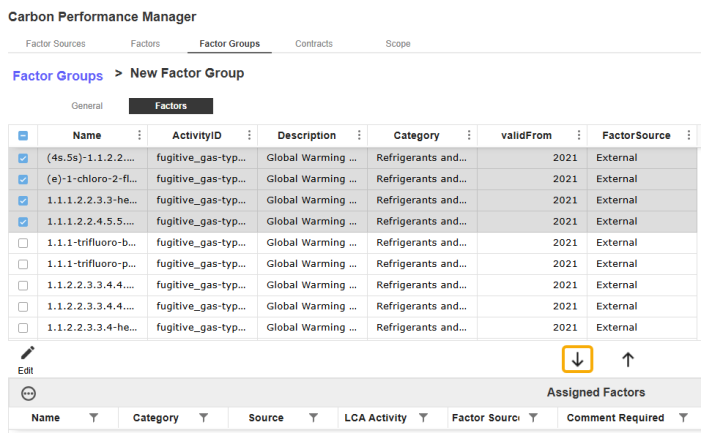Filter the Assigned Factors Category column
The image size is (701, 433).
tap(203, 418)
